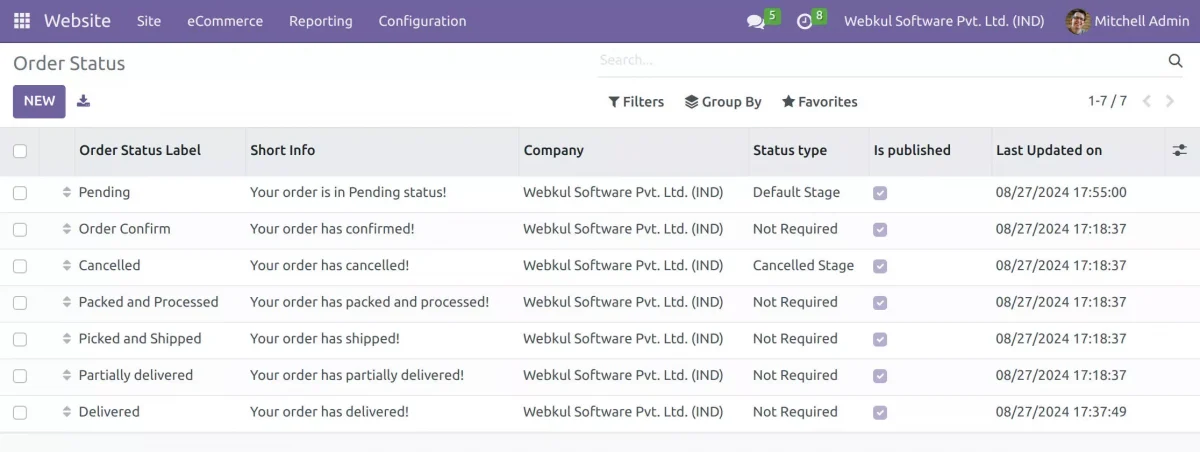Screen dimensions: 1200x452
Task: Select the Pending row checkbox
Action: pos(20,193)
